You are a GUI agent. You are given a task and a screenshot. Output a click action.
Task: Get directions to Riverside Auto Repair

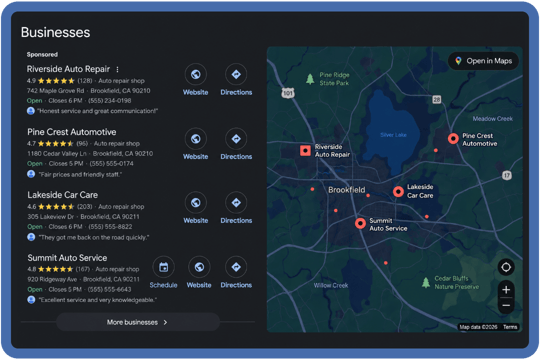236,74
